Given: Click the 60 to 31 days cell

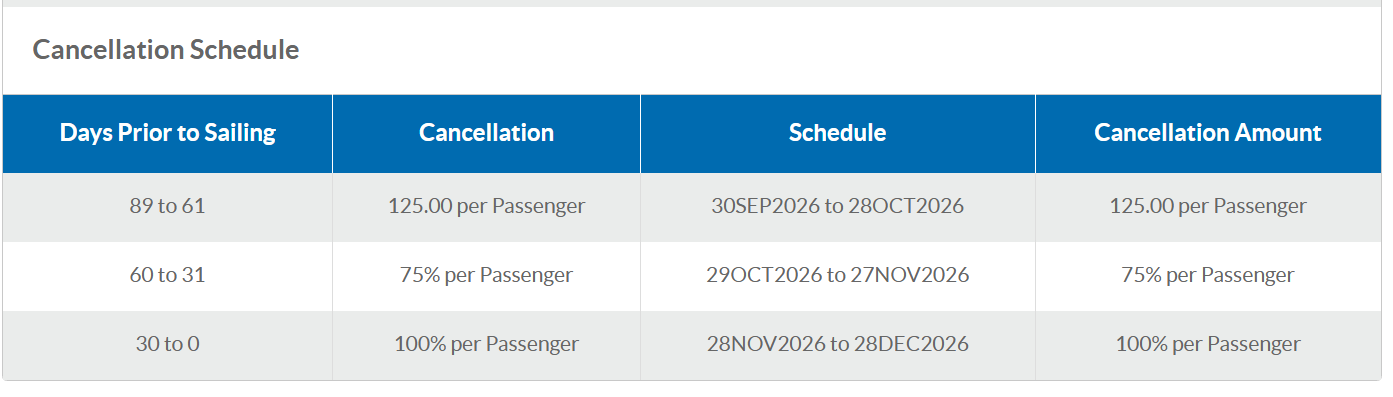Looking at the screenshot, I should point(168,275).
